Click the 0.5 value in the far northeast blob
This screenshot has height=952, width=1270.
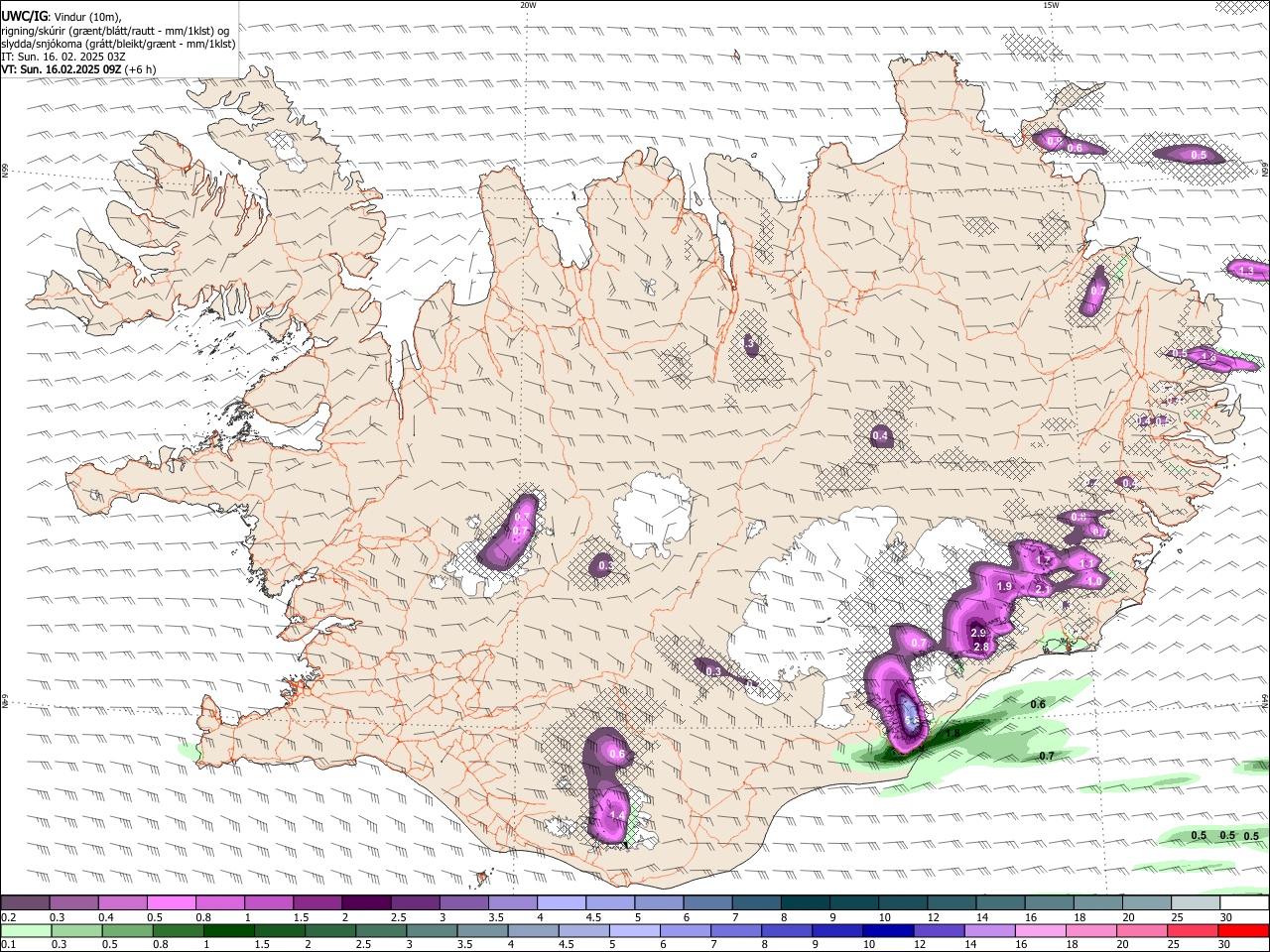(x=1199, y=155)
